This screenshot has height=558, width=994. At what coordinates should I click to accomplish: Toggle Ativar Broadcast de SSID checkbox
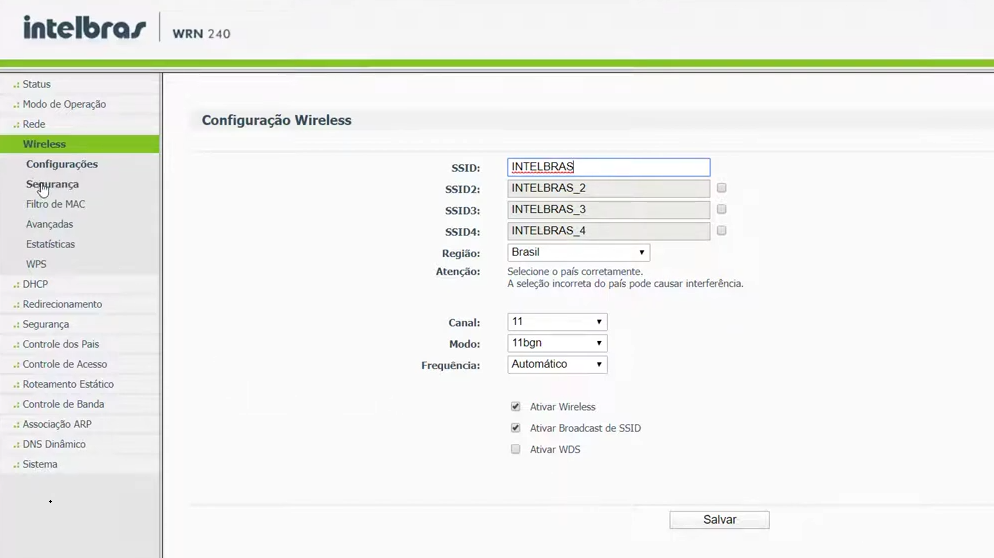coord(516,428)
